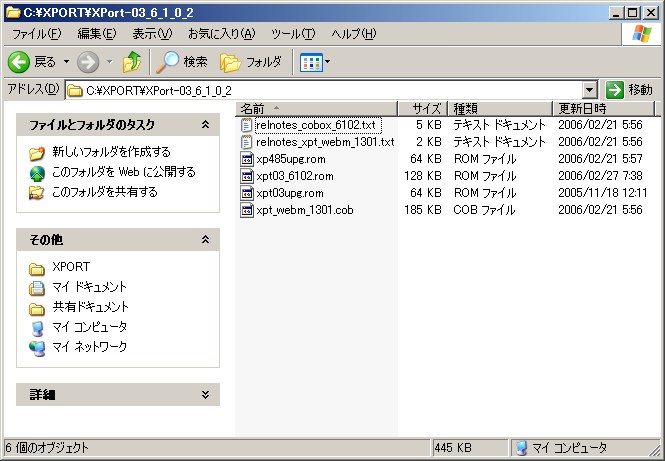
Task: Click the 2005/11/18 12:11 date cell
Action: point(603,193)
